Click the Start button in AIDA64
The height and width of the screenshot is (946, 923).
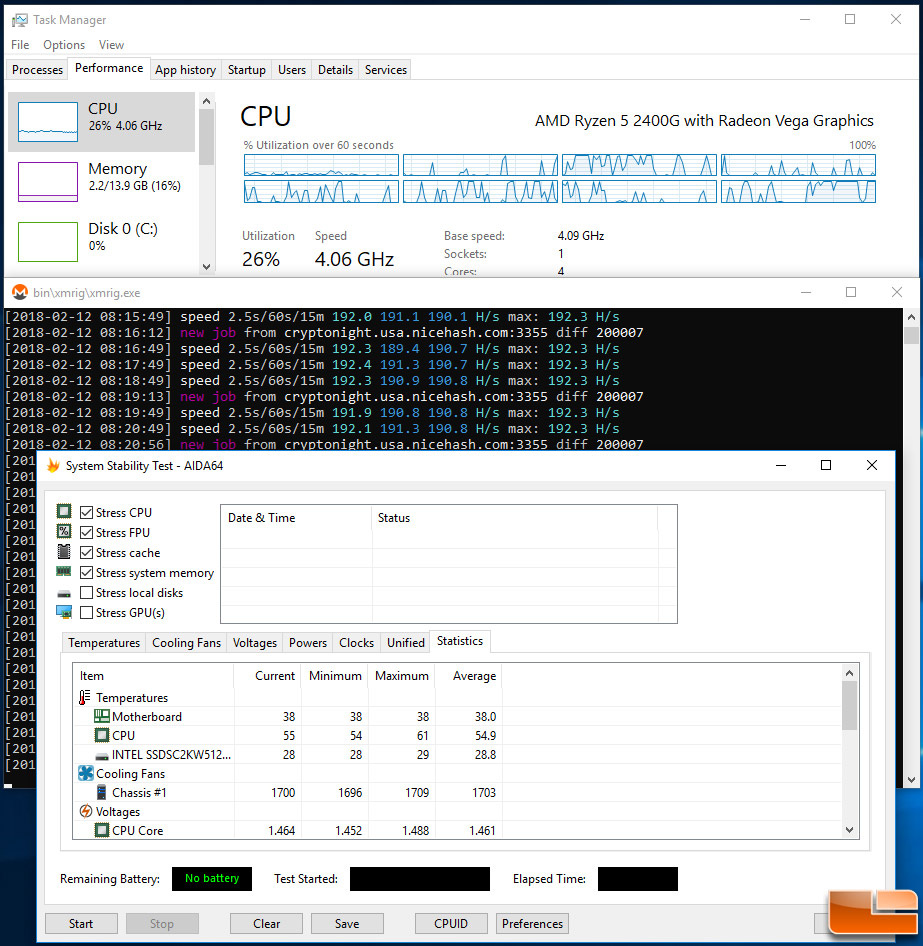point(81,924)
